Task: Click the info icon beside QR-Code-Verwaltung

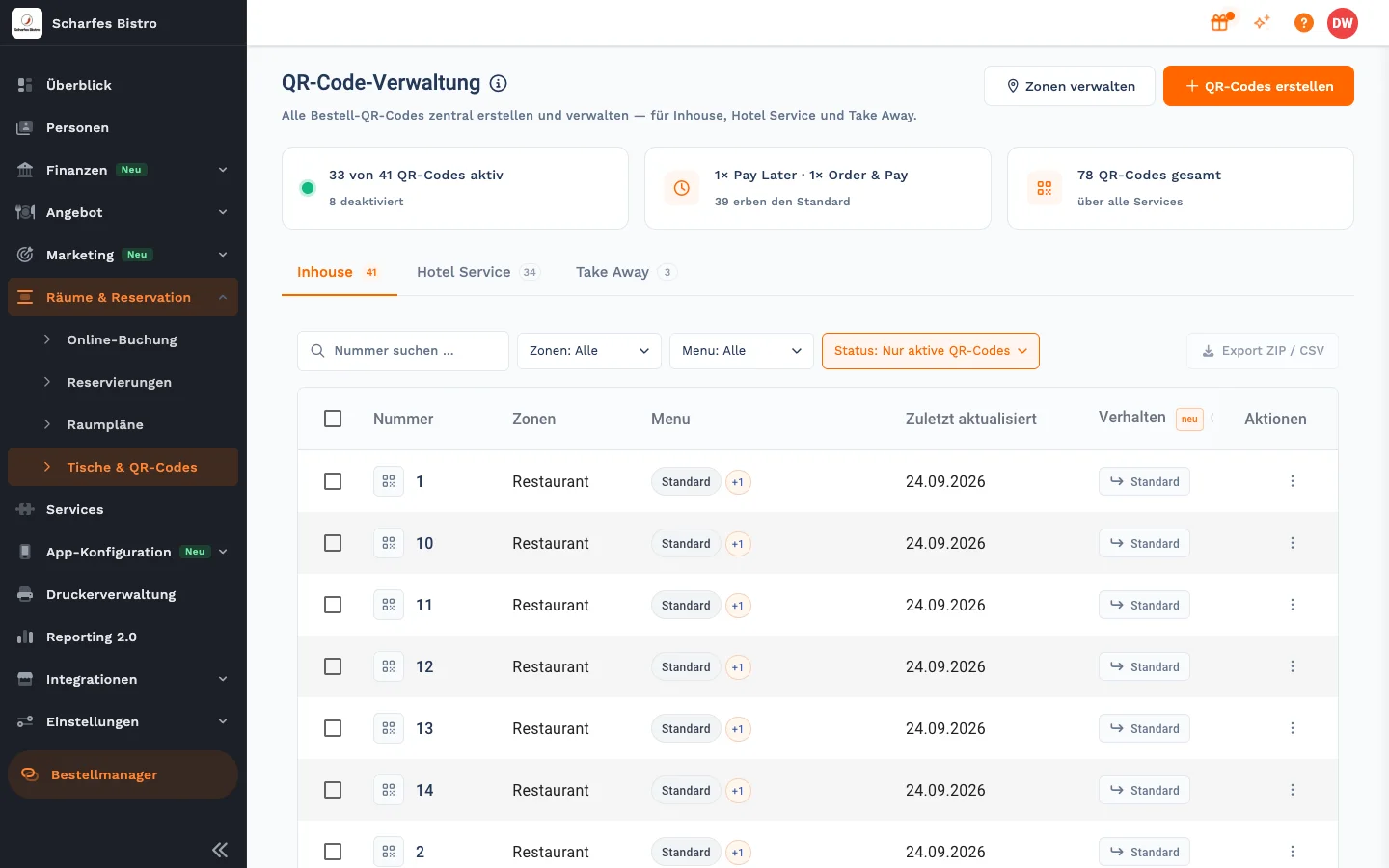Action: (499, 83)
